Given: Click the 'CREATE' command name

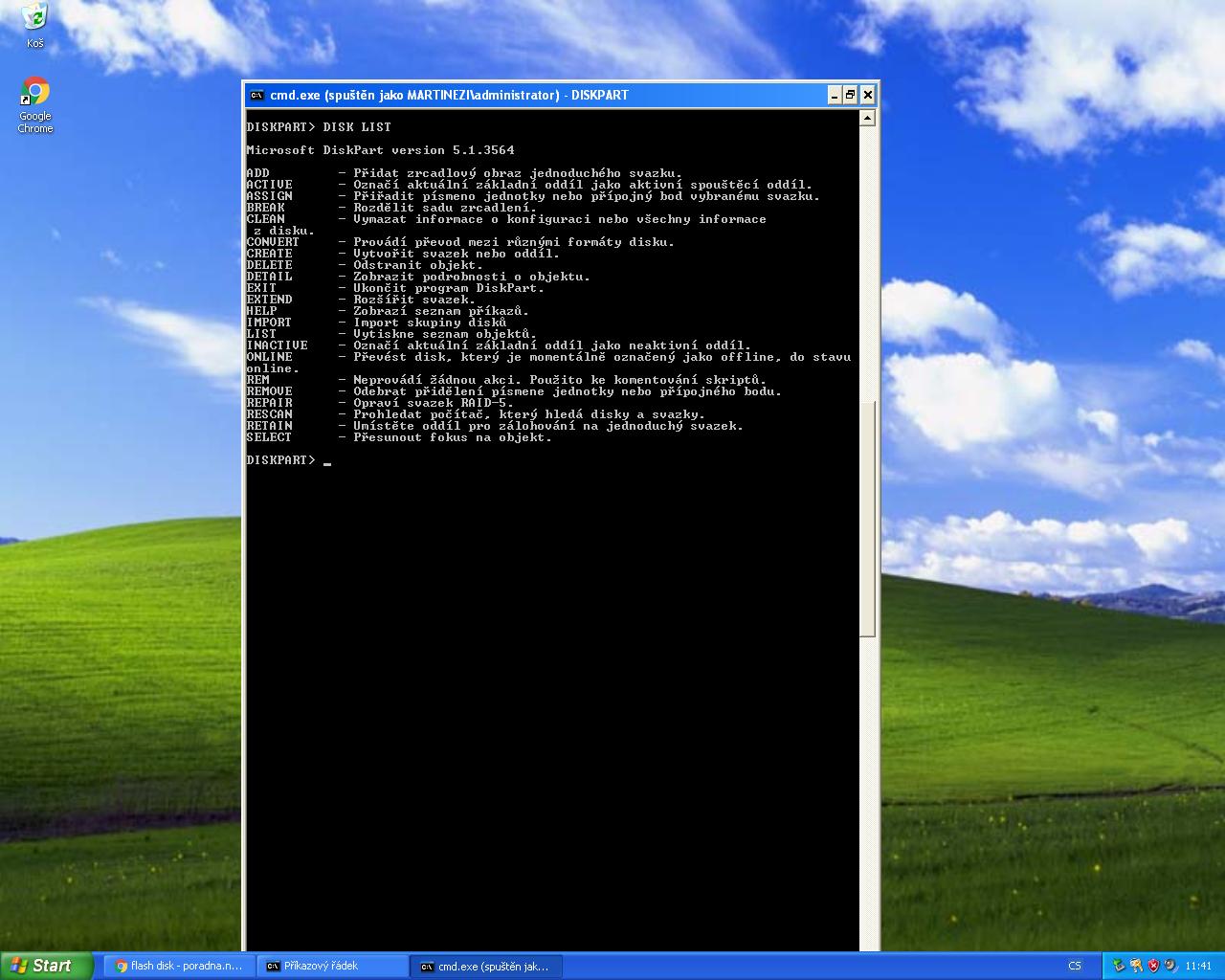Looking at the screenshot, I should (x=270, y=254).
